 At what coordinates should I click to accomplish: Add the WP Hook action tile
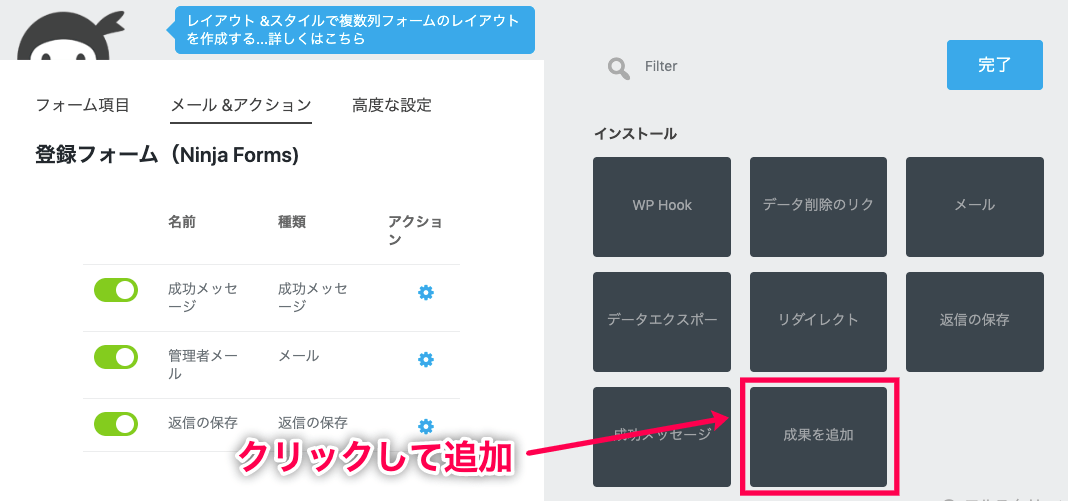point(662,207)
